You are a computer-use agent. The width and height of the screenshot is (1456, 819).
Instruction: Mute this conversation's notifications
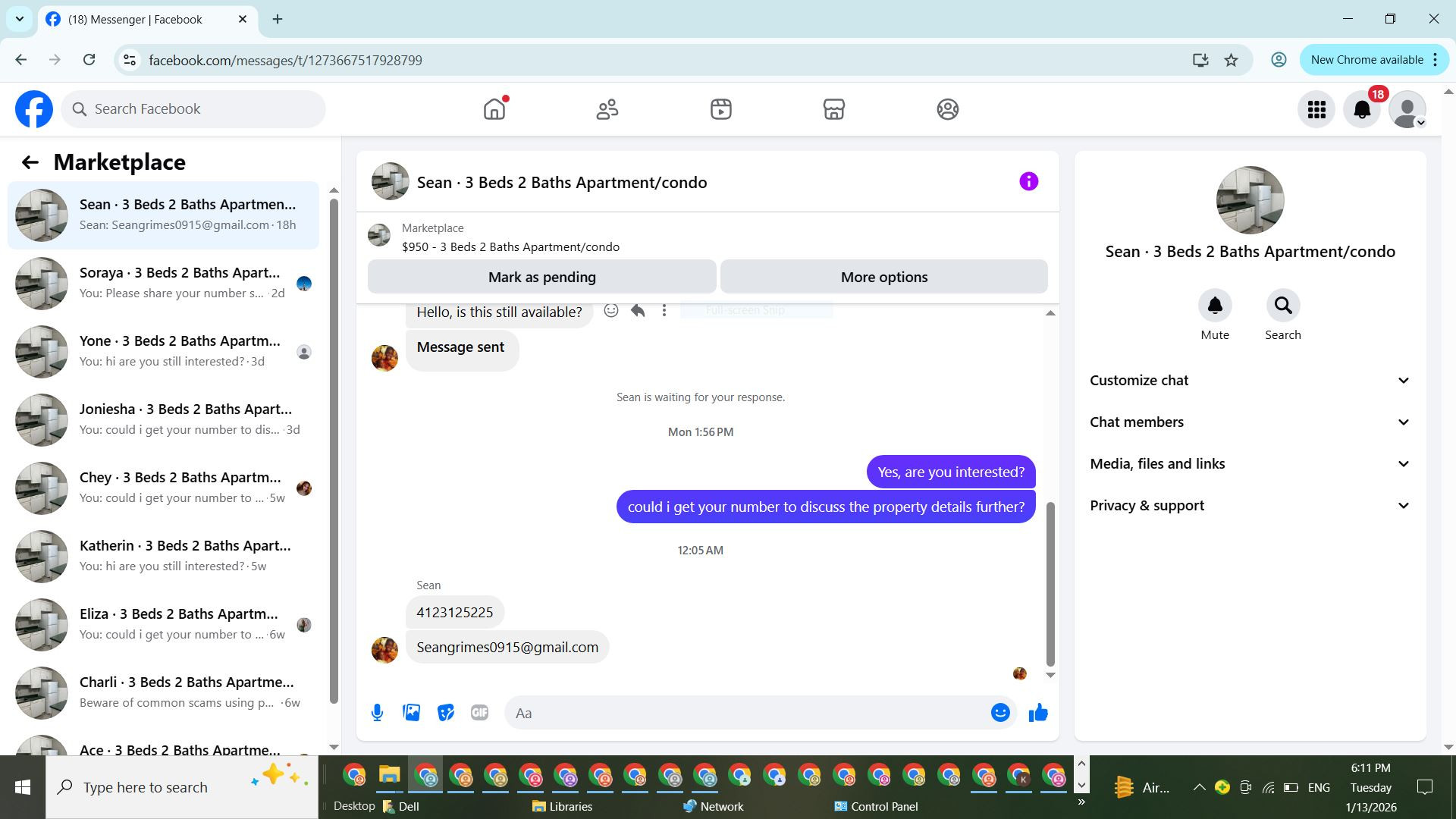[1214, 306]
